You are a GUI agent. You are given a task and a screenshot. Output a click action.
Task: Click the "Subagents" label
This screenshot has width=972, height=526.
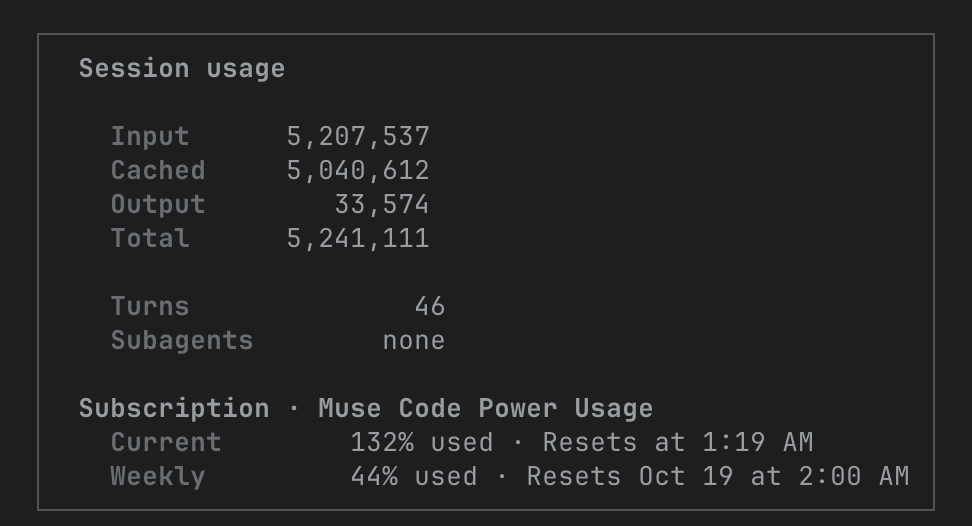[x=182, y=341]
